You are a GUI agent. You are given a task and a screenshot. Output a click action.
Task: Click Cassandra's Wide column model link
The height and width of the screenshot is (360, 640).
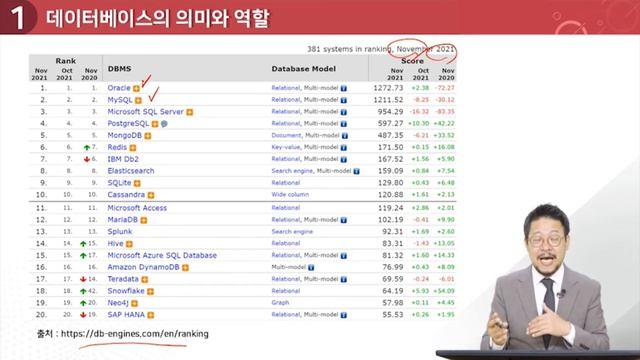pos(290,194)
